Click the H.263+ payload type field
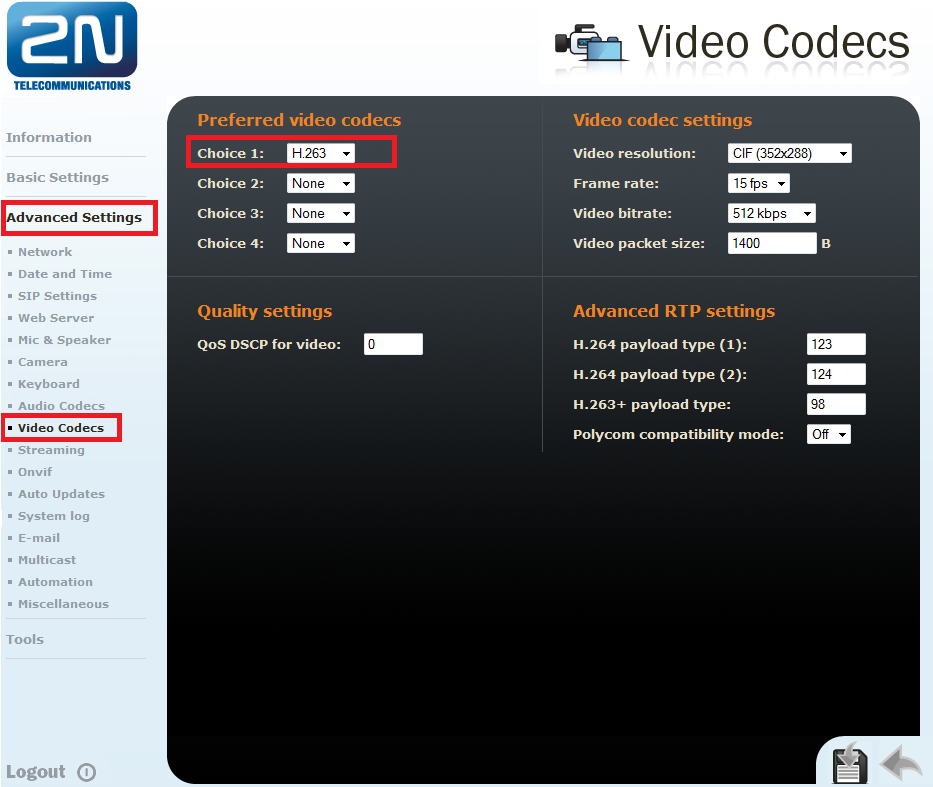 pos(836,404)
